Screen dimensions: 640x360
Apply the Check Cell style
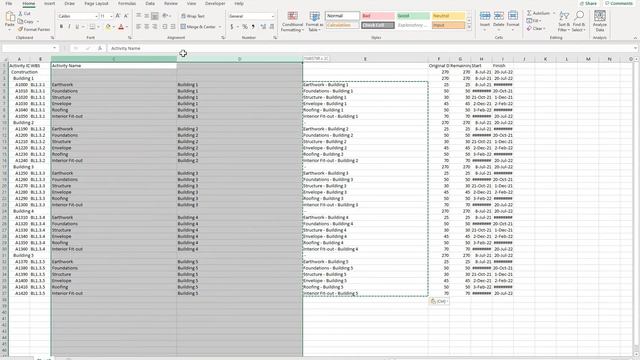pos(378,25)
